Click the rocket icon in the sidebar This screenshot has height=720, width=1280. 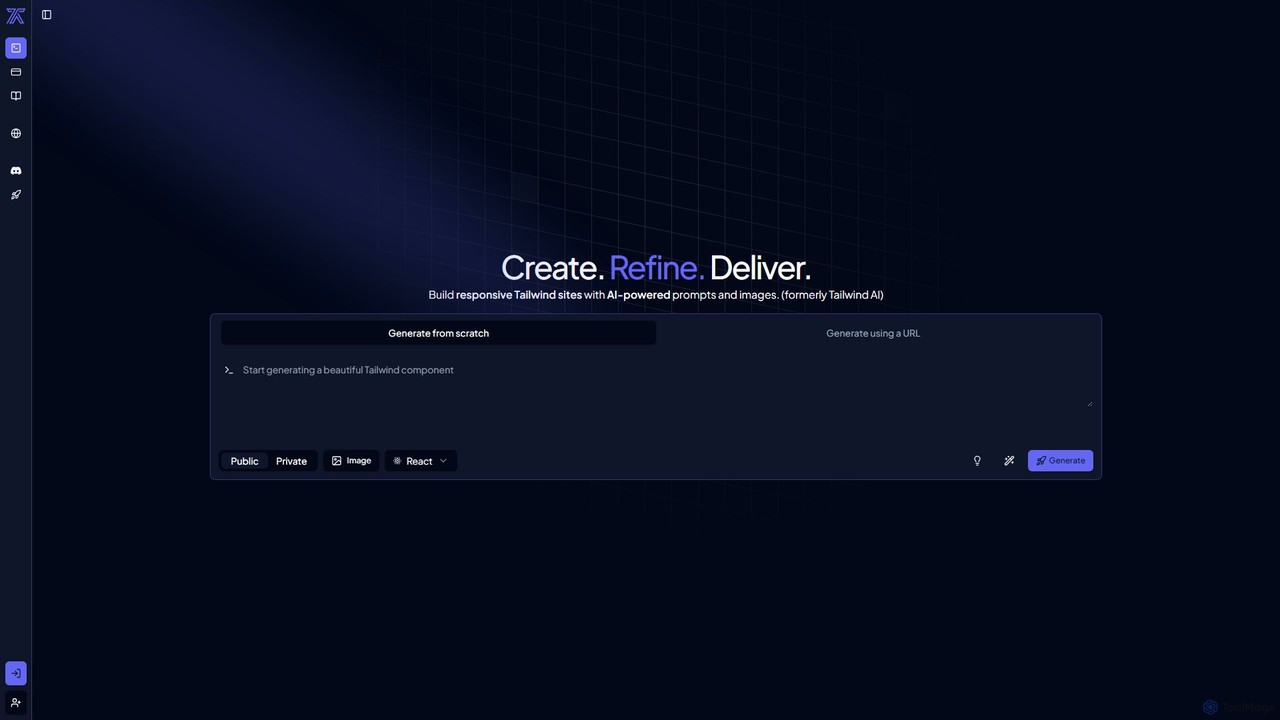coord(16,195)
